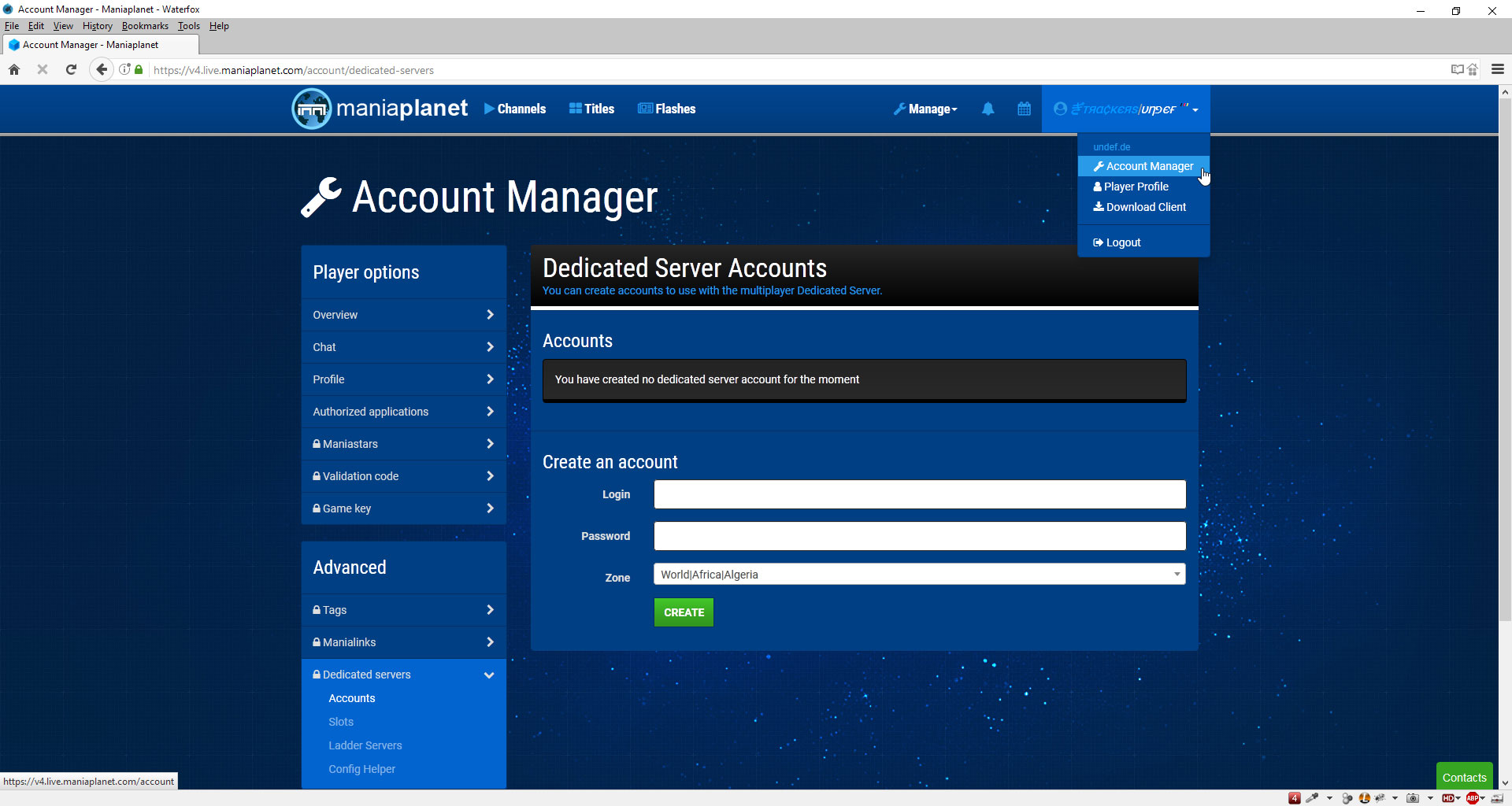Go to the Channels page
Viewport: 1512px width, 806px height.
pyautogui.click(x=515, y=109)
